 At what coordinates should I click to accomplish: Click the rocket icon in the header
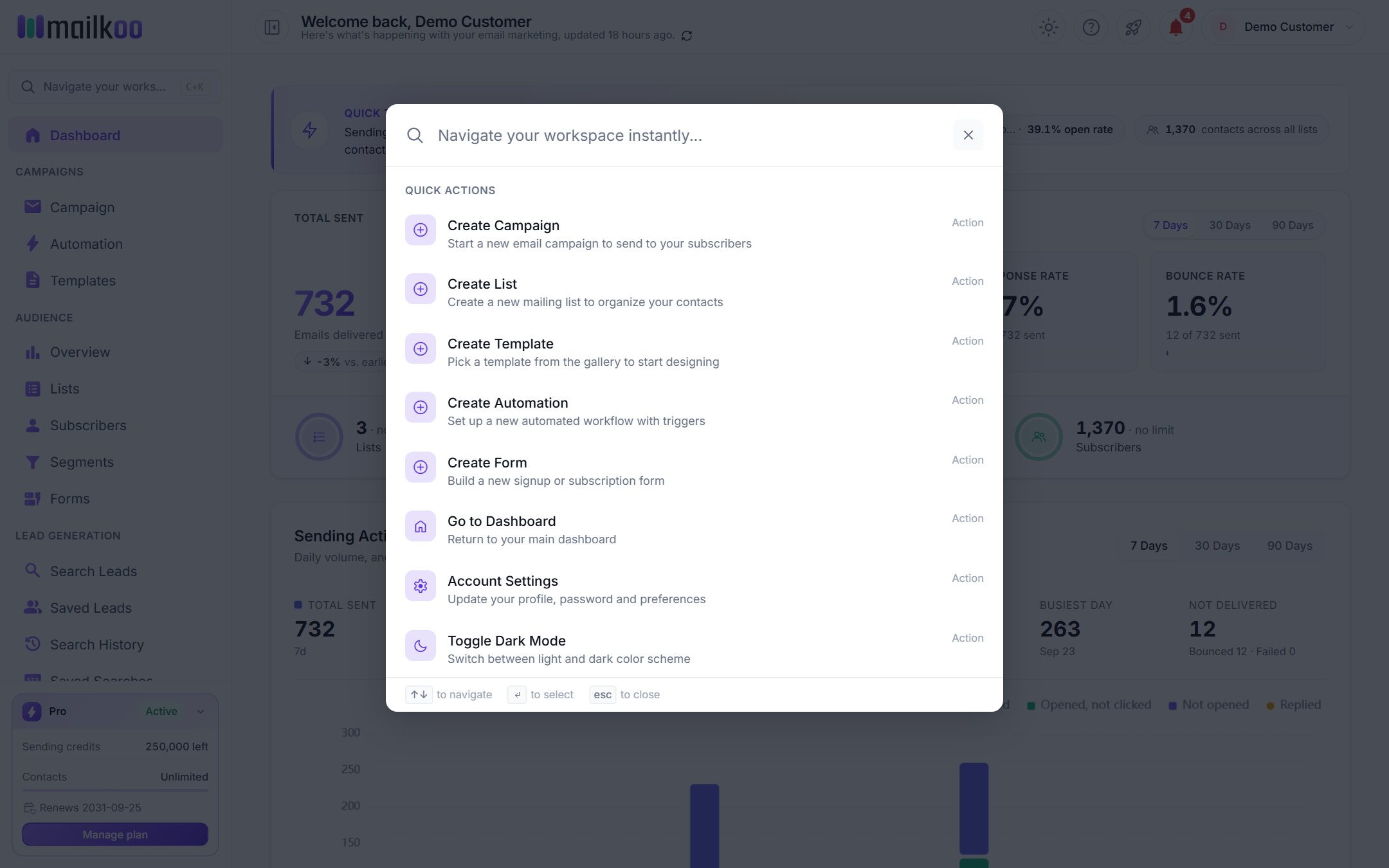click(x=1133, y=27)
